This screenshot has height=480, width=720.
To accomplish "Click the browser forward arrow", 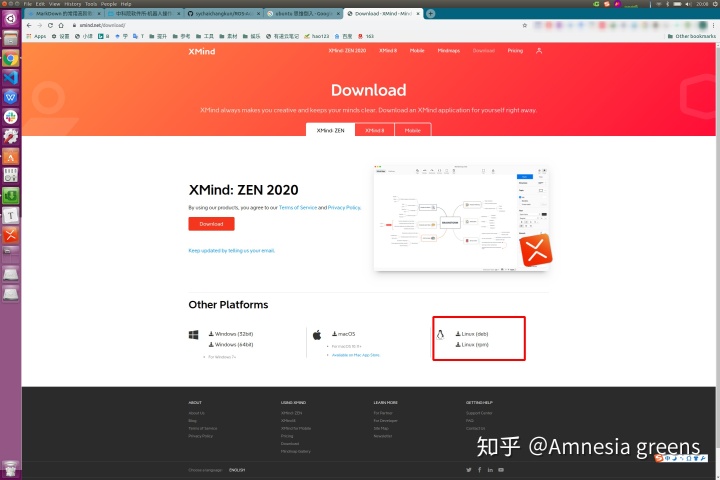I will 39,25.
